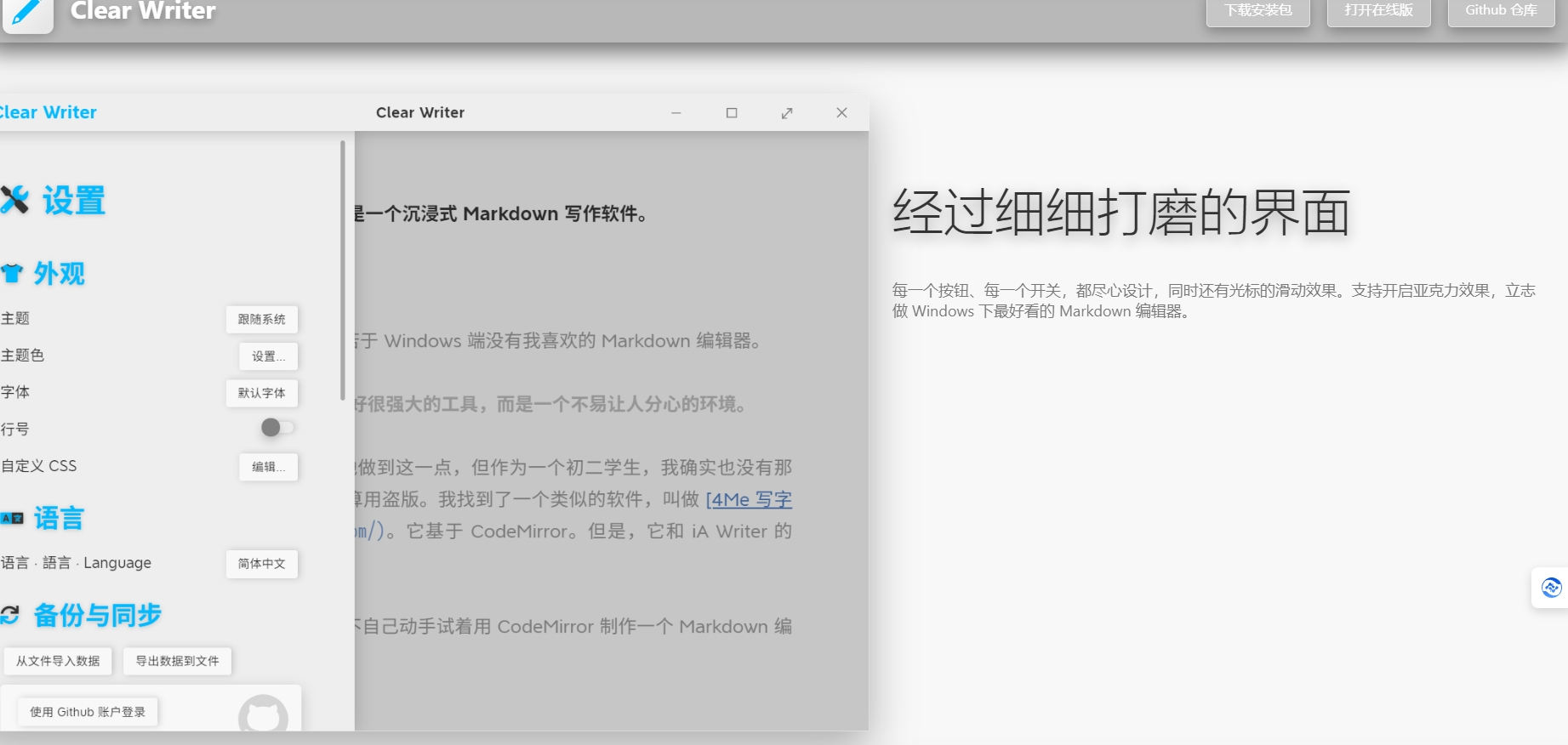Click the 主题色 设置... button
The height and width of the screenshot is (745, 1568).
(x=269, y=356)
